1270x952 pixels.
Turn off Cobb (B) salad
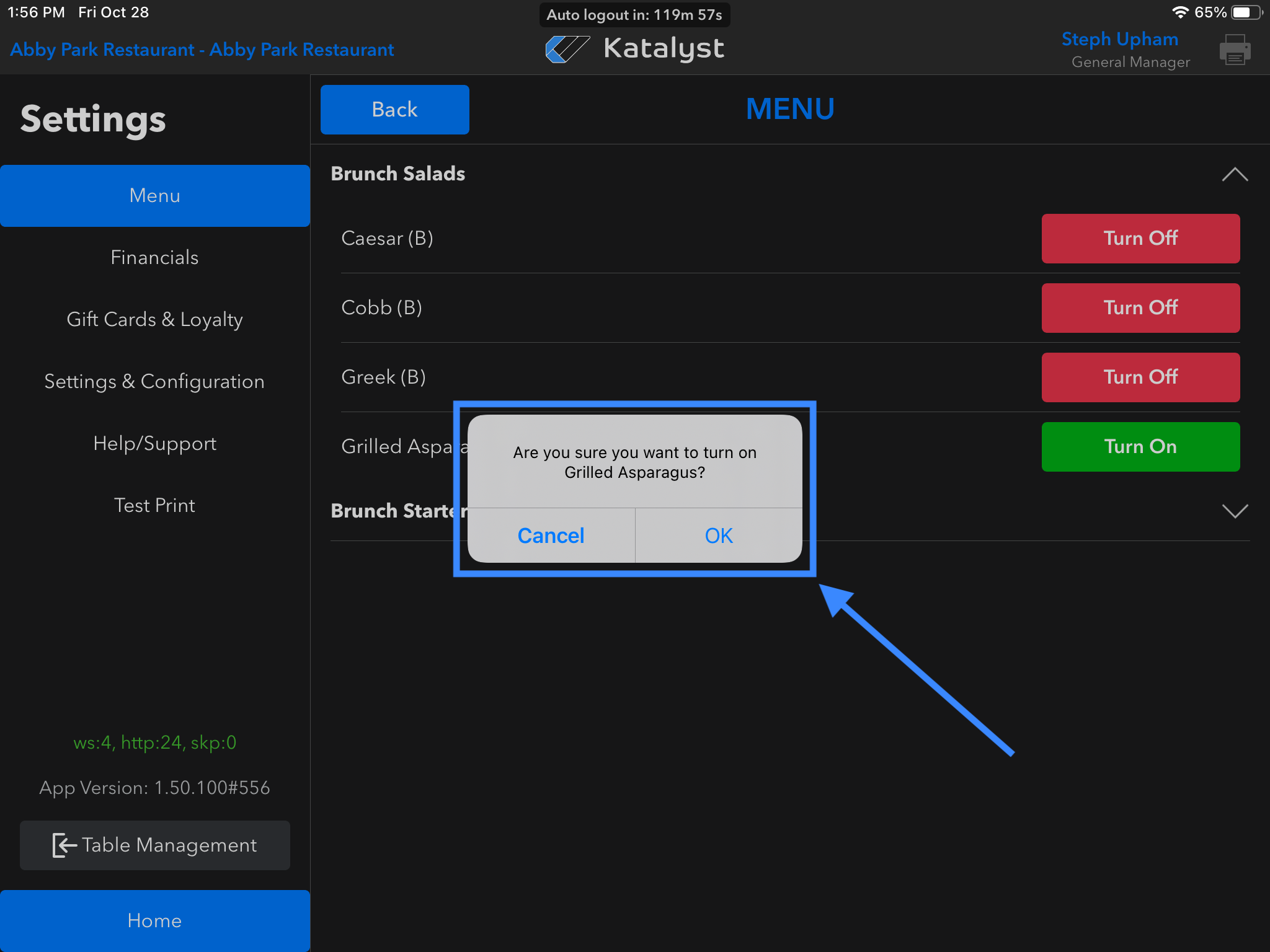1140,308
